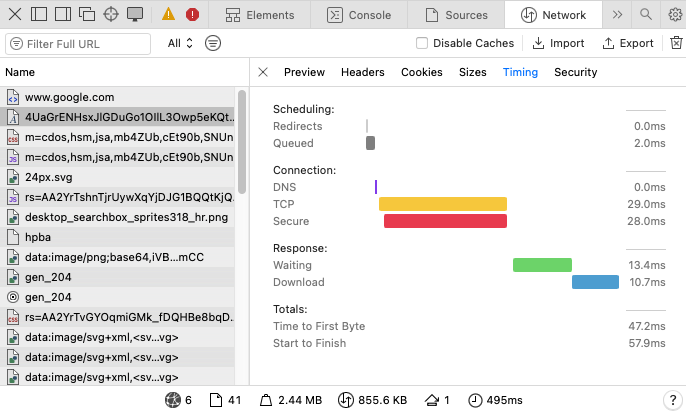Switch to the Elements tab
This screenshot has width=686, height=412.
click(260, 15)
